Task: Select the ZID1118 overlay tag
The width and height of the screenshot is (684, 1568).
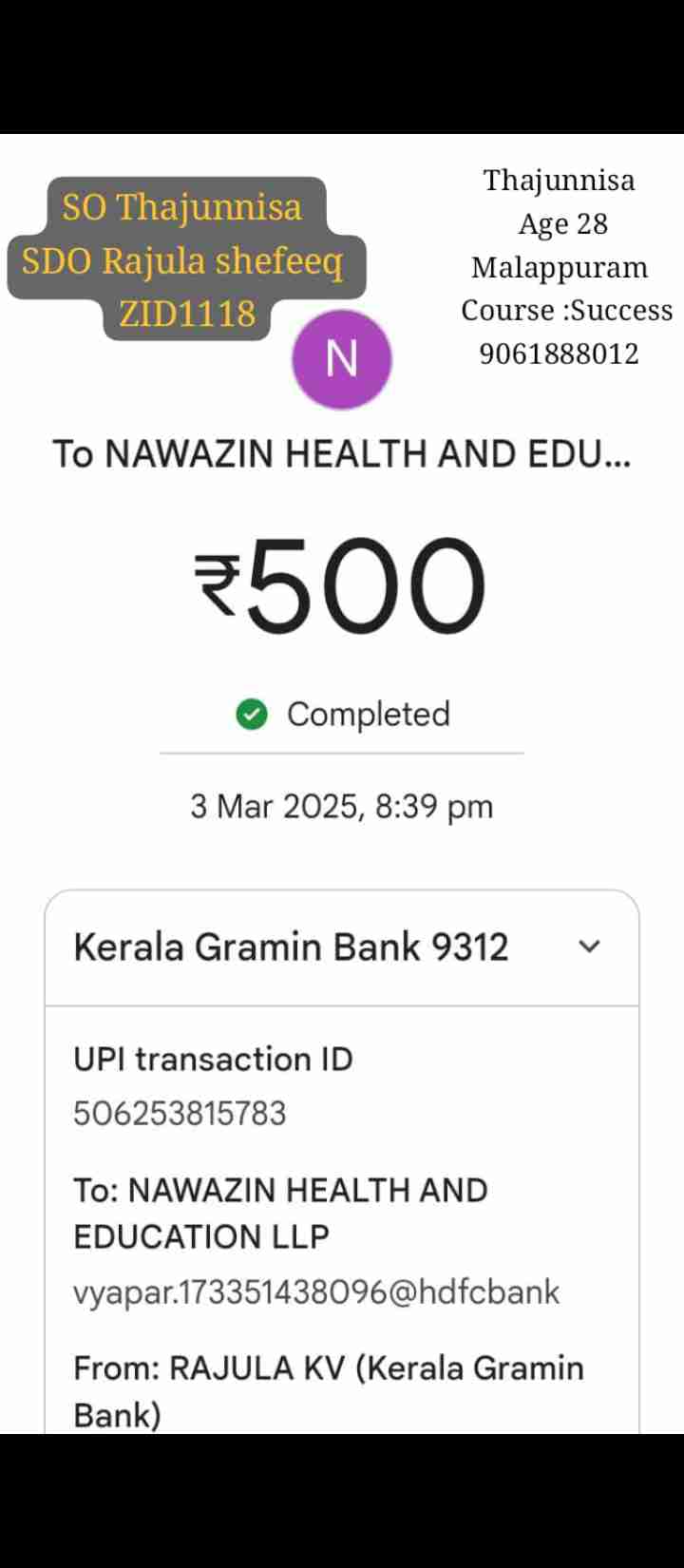Action: click(187, 313)
